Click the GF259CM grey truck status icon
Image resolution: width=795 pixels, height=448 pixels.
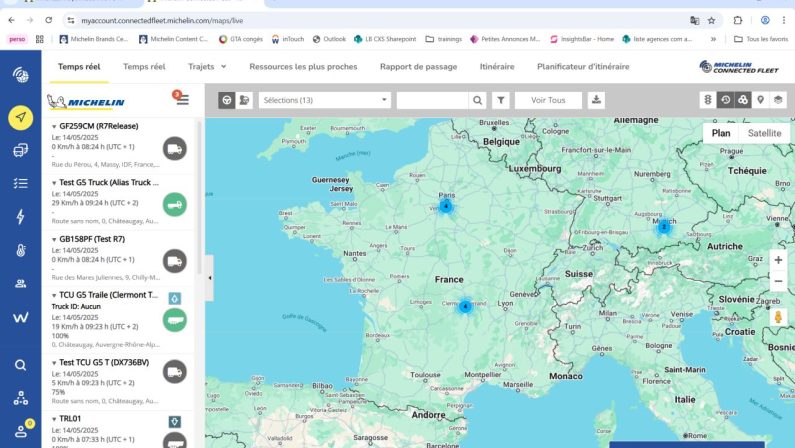tap(175, 148)
